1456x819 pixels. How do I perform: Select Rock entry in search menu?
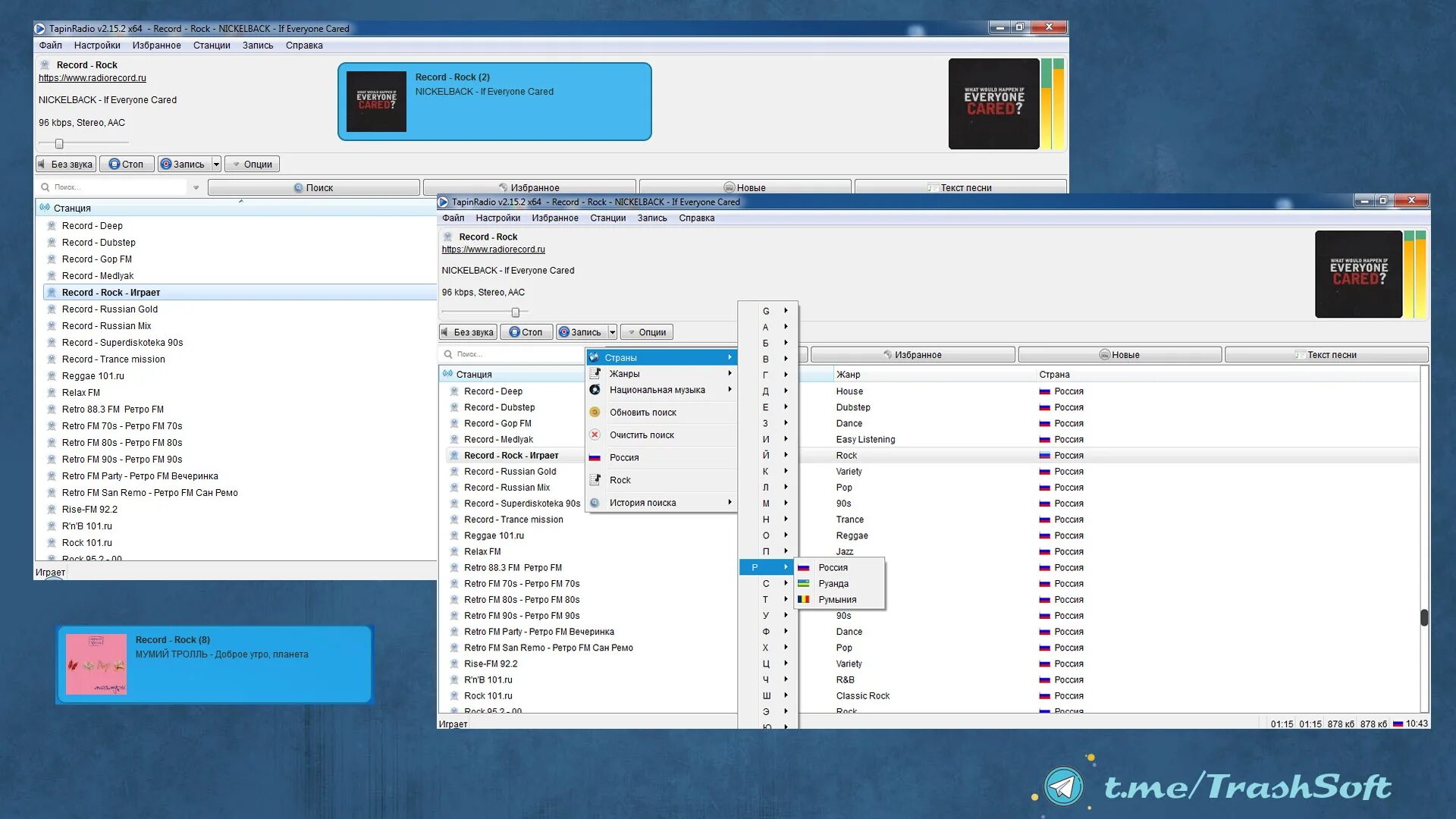661,480
